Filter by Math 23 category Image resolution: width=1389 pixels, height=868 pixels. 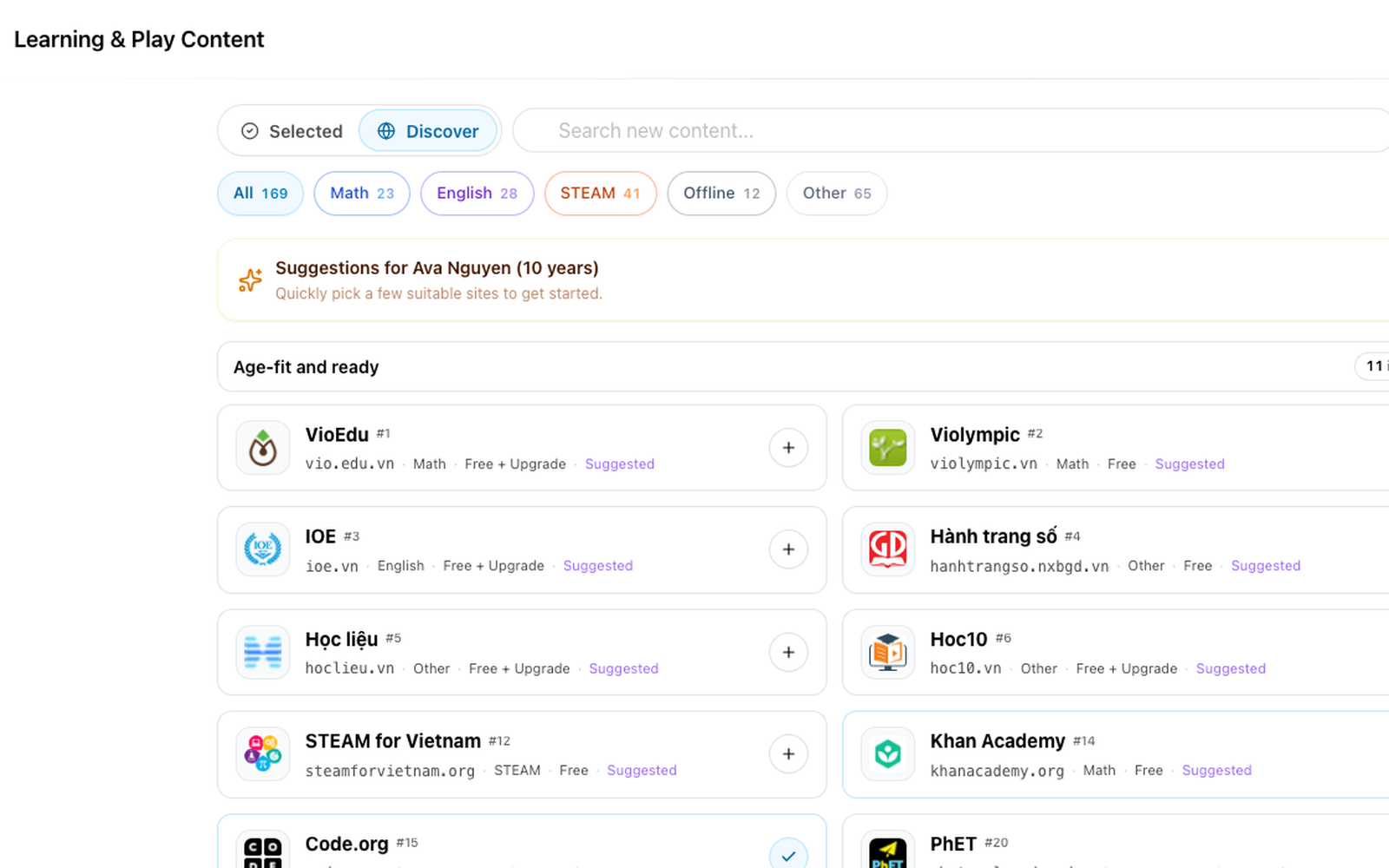point(362,194)
